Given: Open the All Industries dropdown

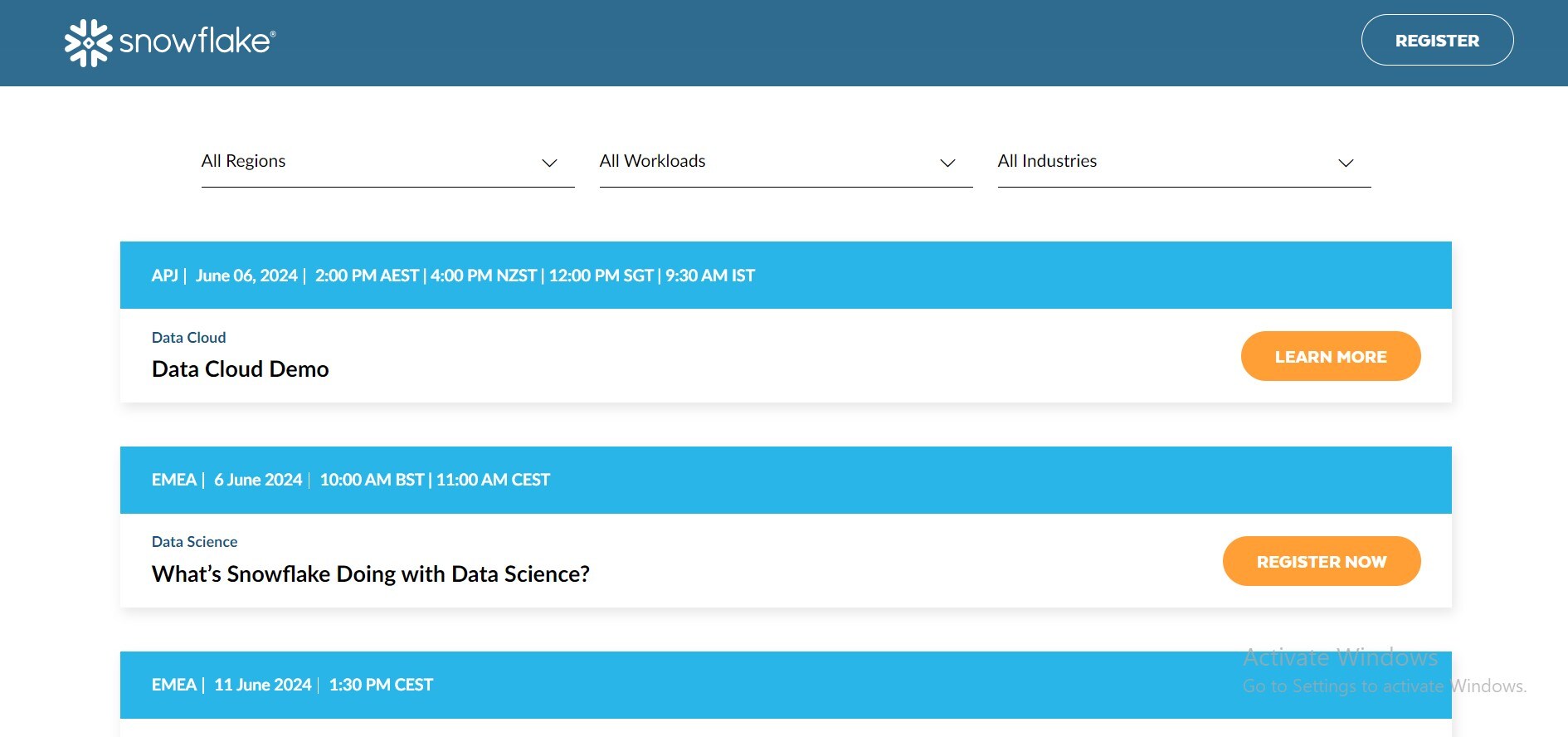Looking at the screenshot, I should tap(1184, 162).
